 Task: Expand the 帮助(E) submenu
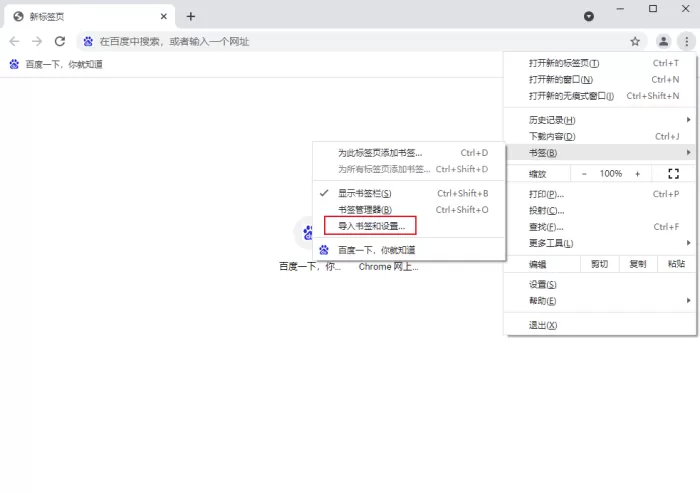[600, 301]
